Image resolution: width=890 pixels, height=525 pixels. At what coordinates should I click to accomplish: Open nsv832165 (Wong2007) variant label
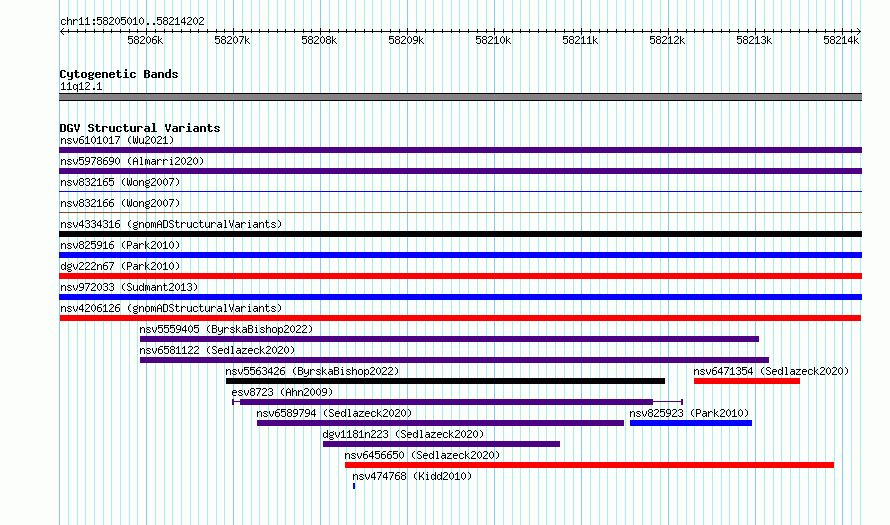pyautogui.click(x=120, y=182)
